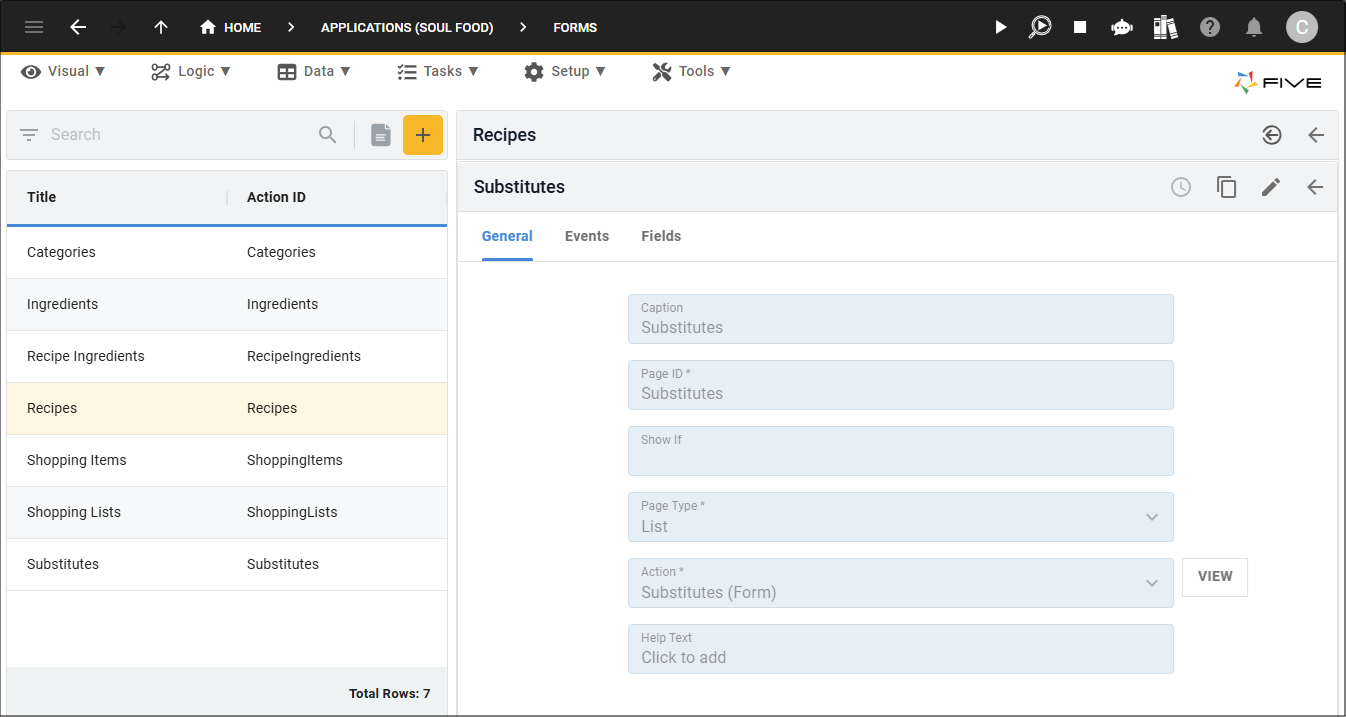Image resolution: width=1346 pixels, height=717 pixels.
Task: Click the user avatar circle labeled C
Action: tap(1302, 27)
